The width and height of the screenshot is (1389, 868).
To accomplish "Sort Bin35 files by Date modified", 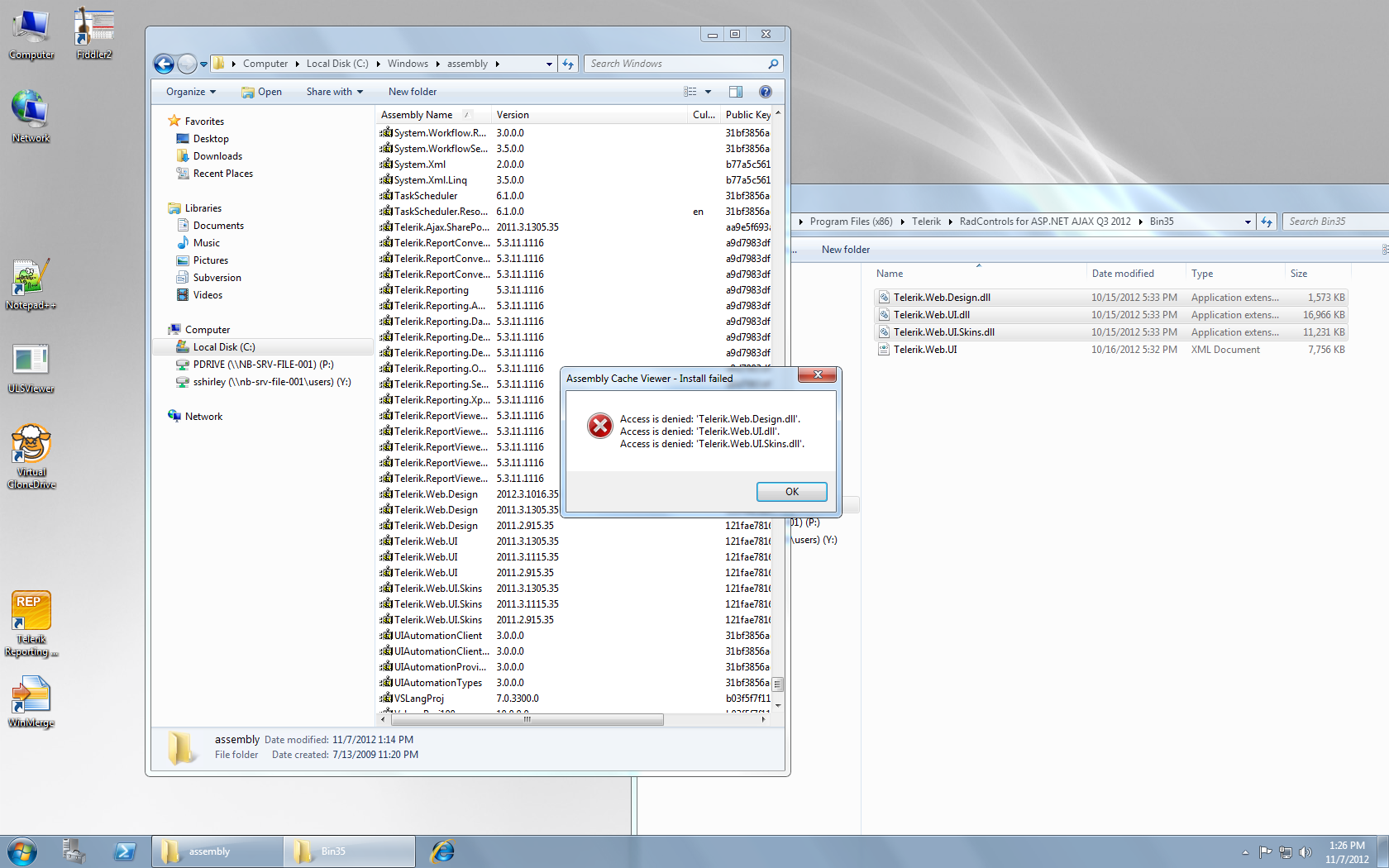I will (x=1136, y=274).
